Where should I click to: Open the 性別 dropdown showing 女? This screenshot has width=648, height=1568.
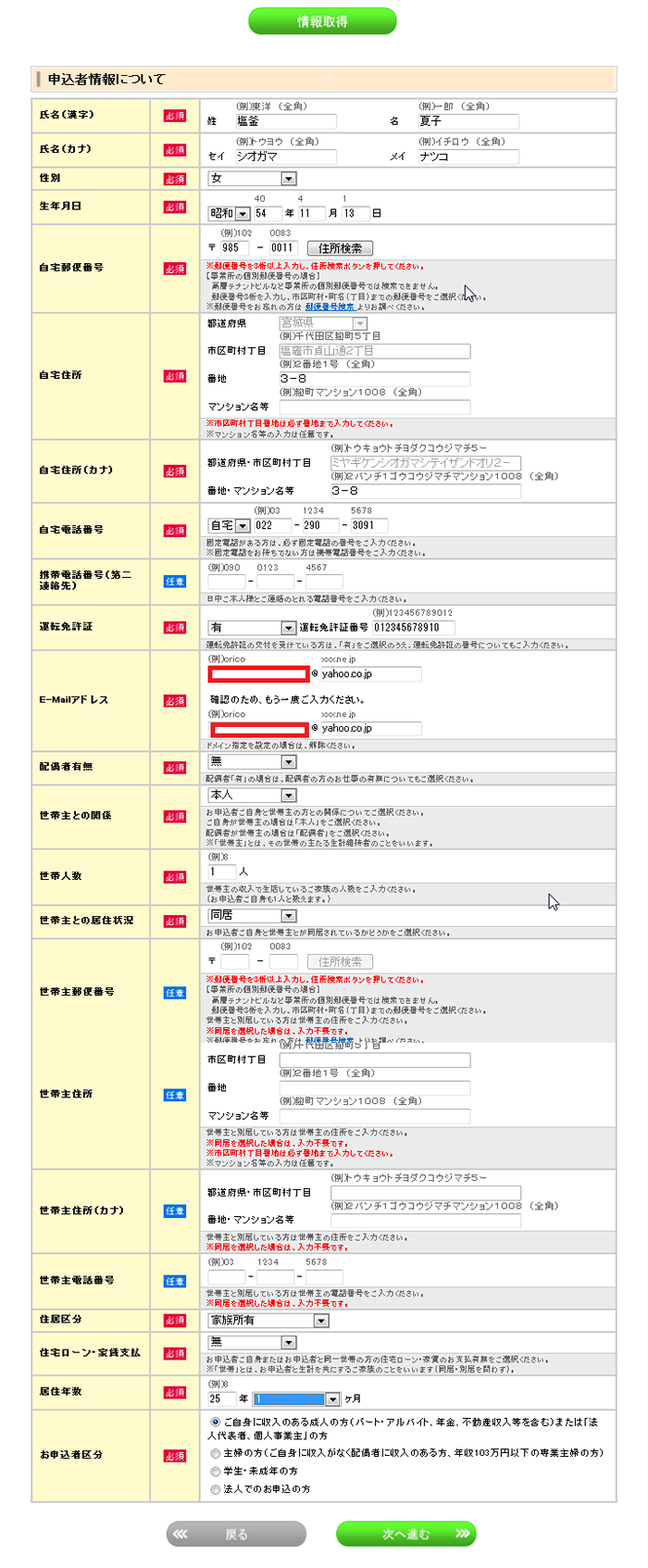(x=252, y=178)
